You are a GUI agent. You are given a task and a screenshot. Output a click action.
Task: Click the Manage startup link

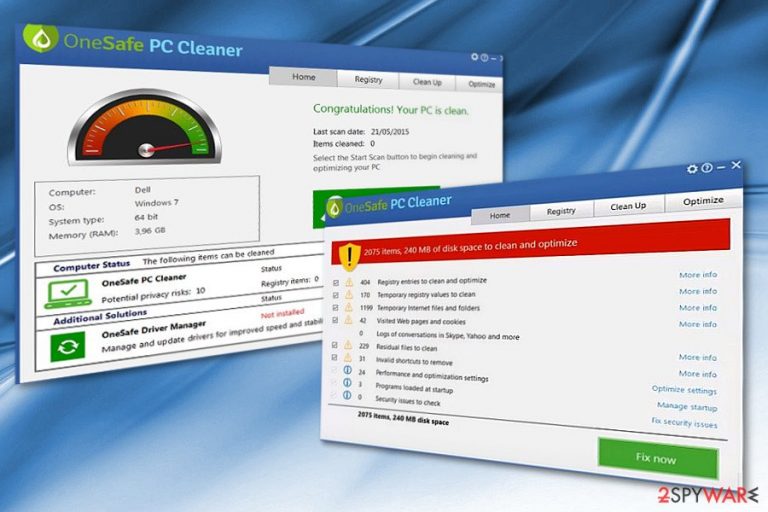(687, 407)
